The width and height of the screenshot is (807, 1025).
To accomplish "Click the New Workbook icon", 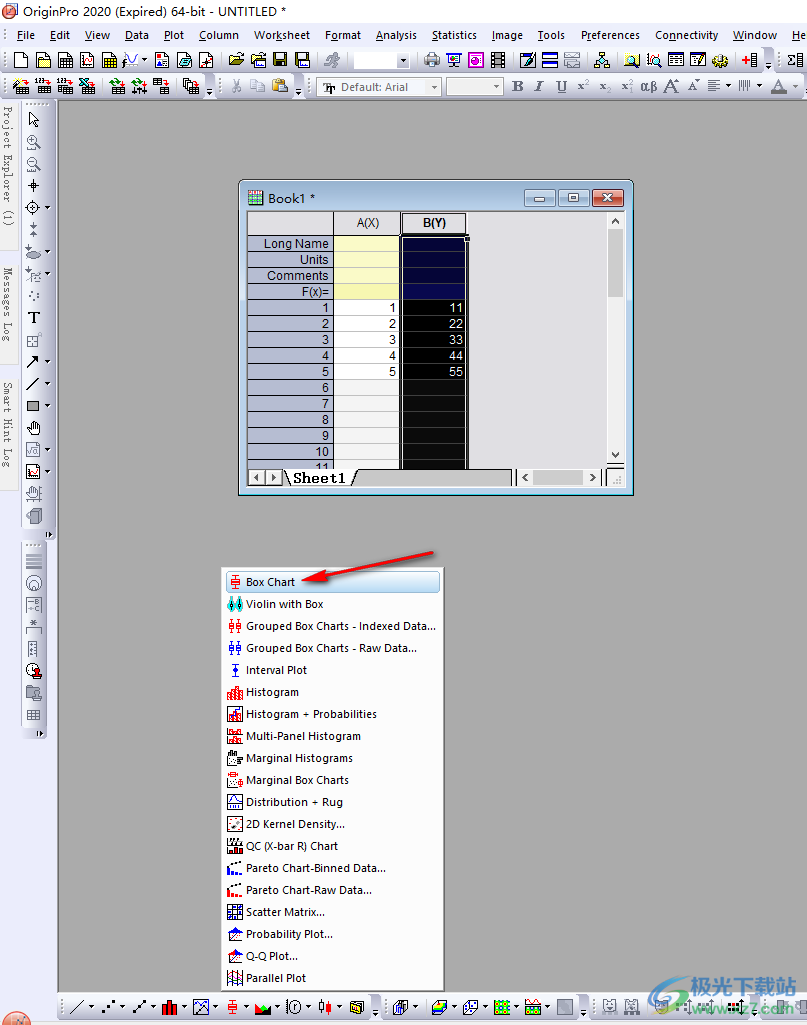I will click(x=65, y=61).
